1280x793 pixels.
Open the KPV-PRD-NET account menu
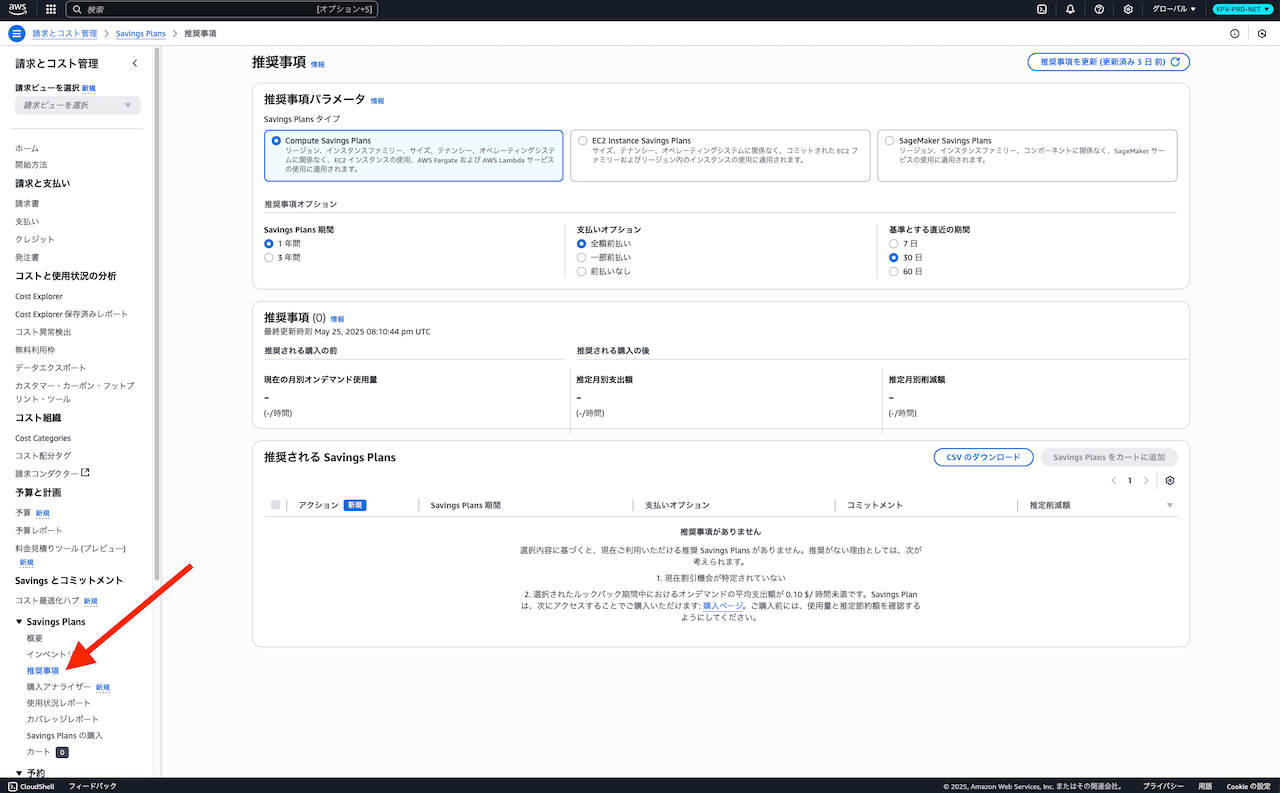coord(1241,9)
